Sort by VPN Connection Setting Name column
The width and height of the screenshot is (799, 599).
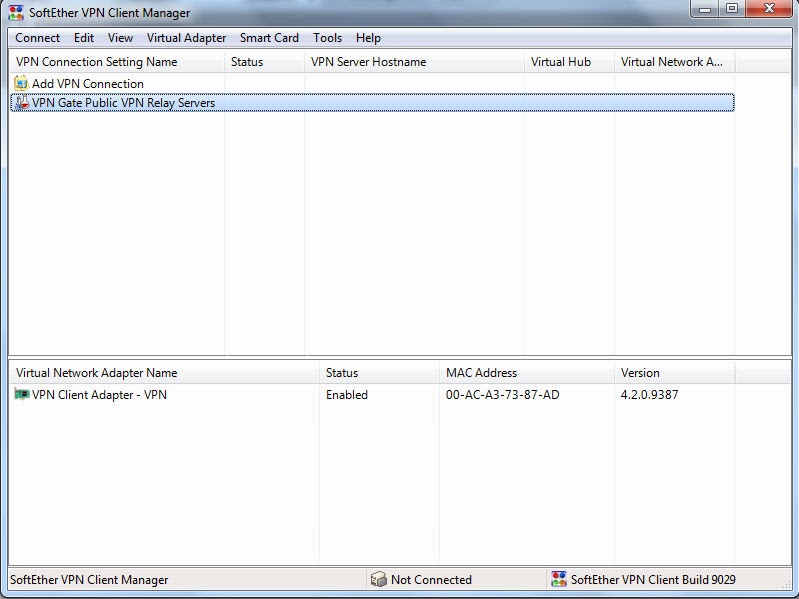point(117,62)
